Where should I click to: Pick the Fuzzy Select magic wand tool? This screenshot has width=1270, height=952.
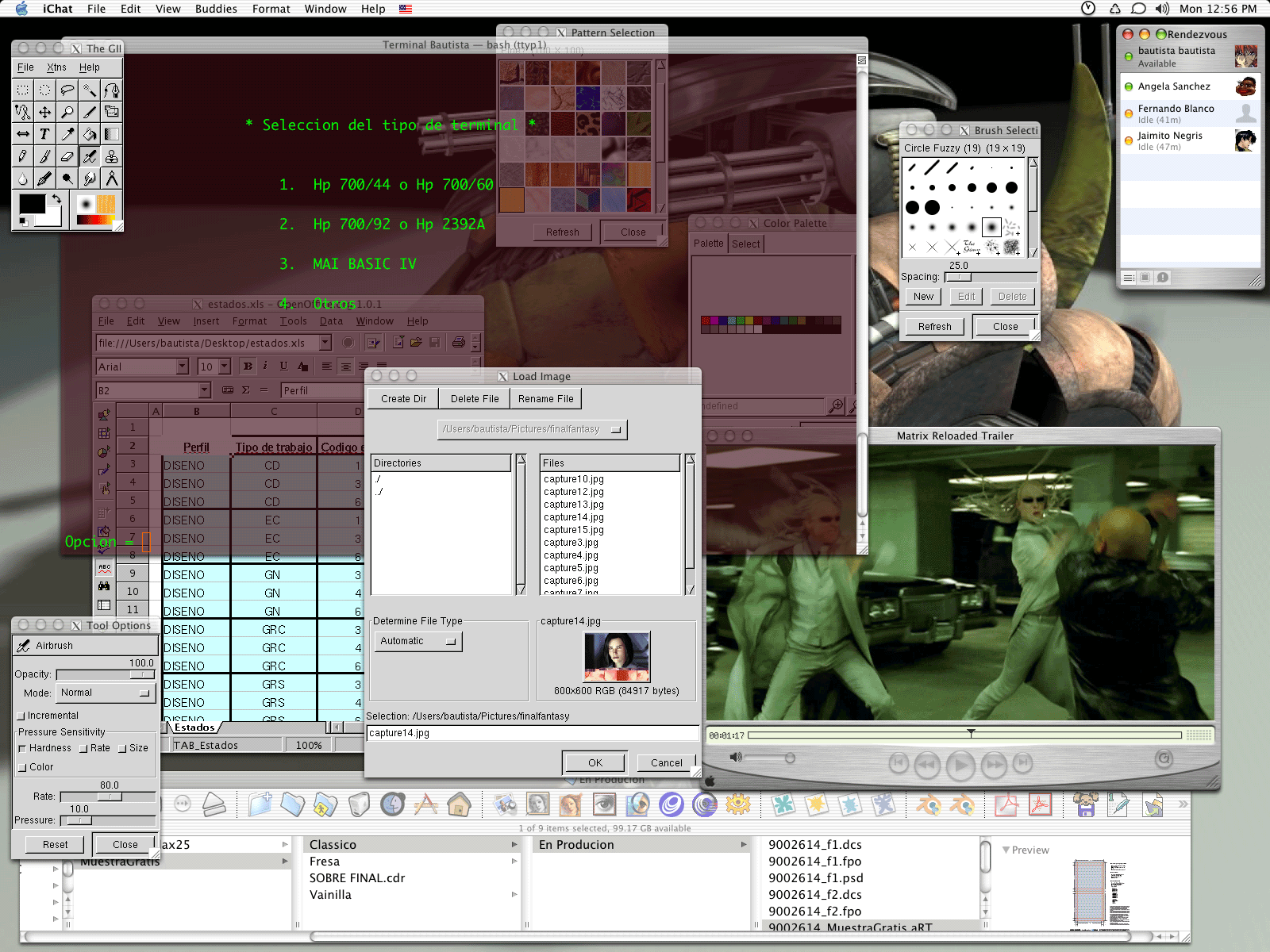point(90,90)
